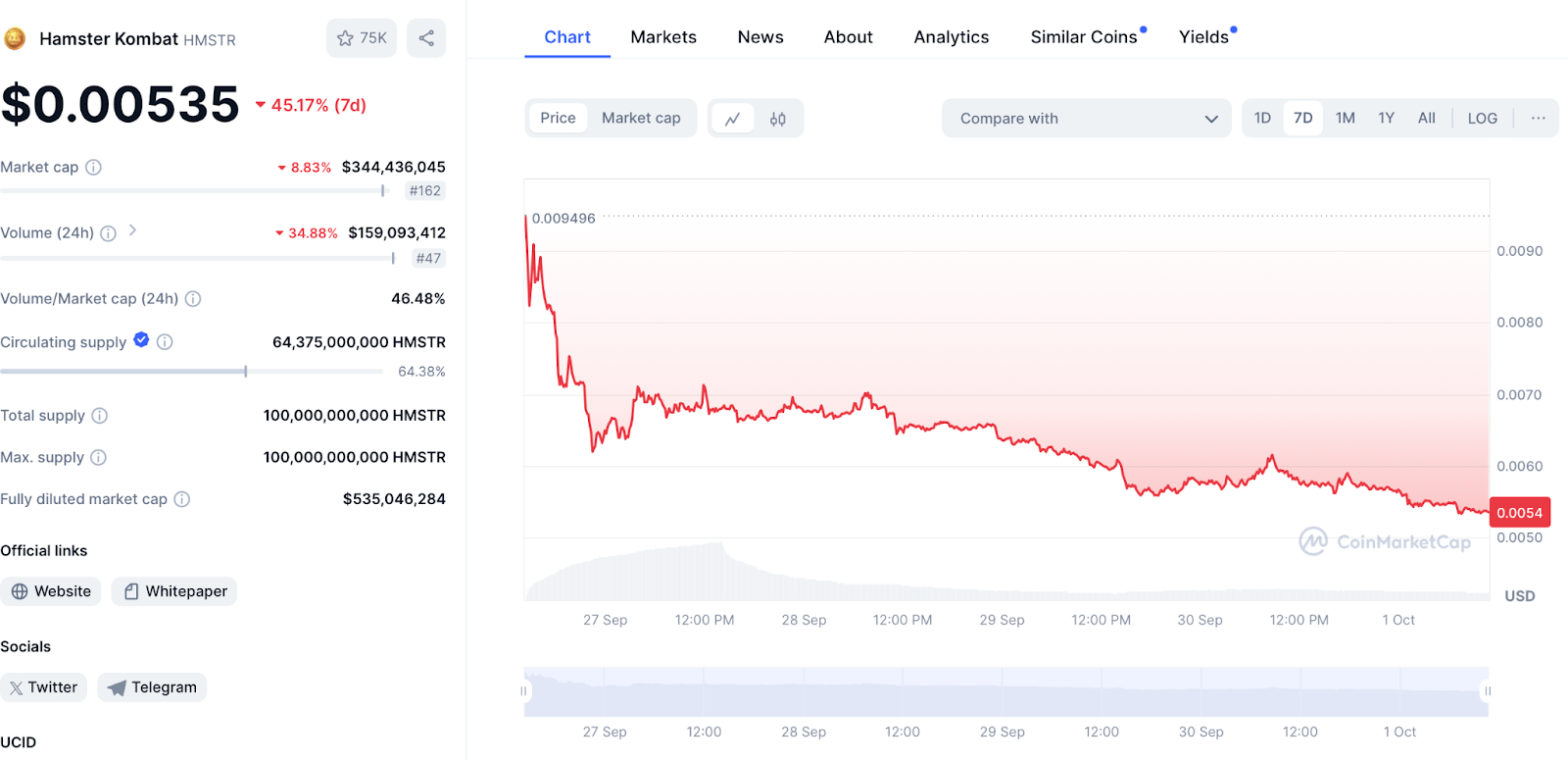The width and height of the screenshot is (1568, 760).
Task: Toggle LOG scale on chart
Action: point(1483,119)
